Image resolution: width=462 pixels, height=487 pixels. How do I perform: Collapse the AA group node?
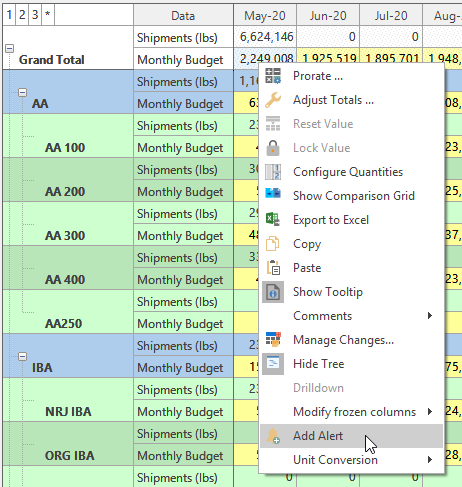click(22, 93)
